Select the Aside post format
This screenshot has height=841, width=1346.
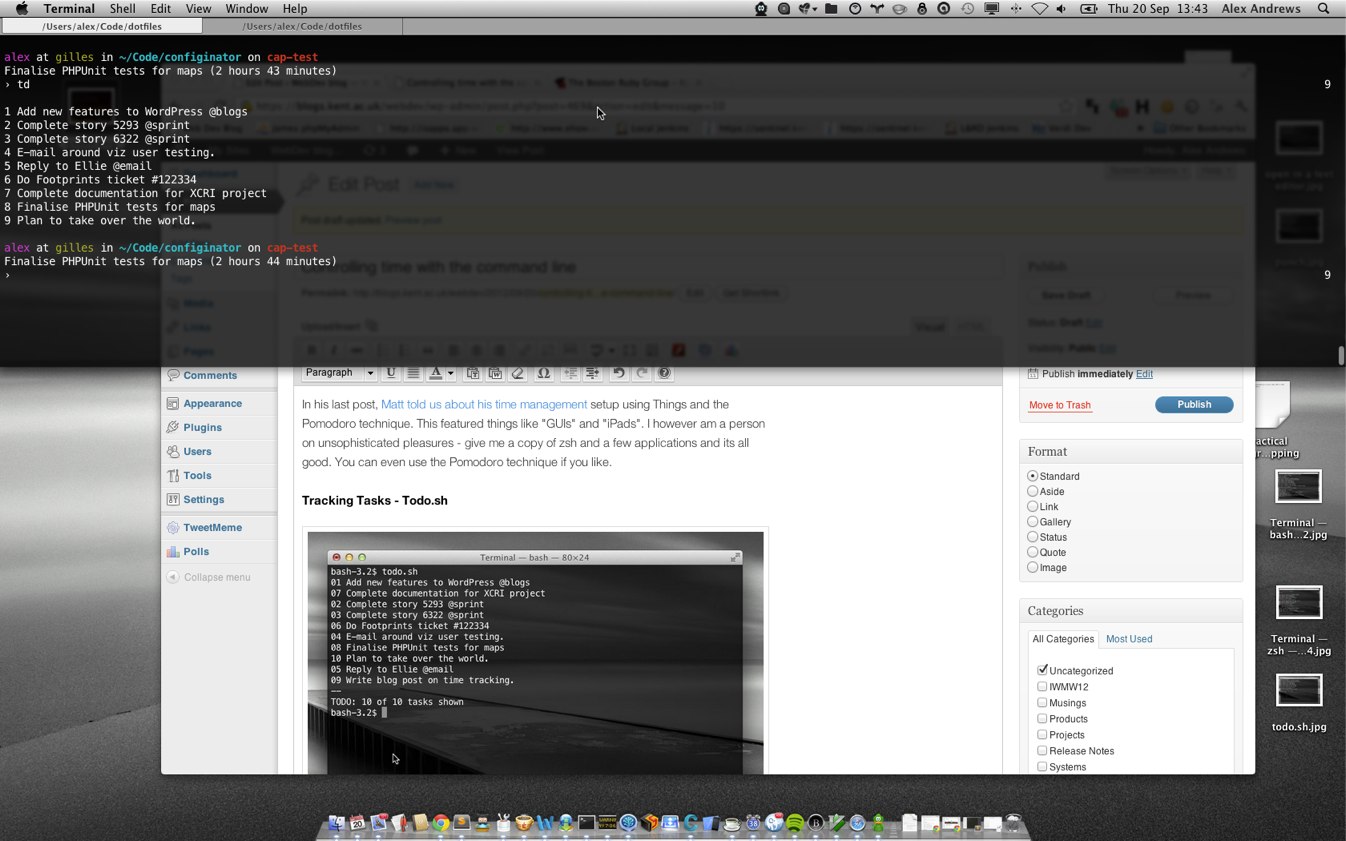point(1033,491)
